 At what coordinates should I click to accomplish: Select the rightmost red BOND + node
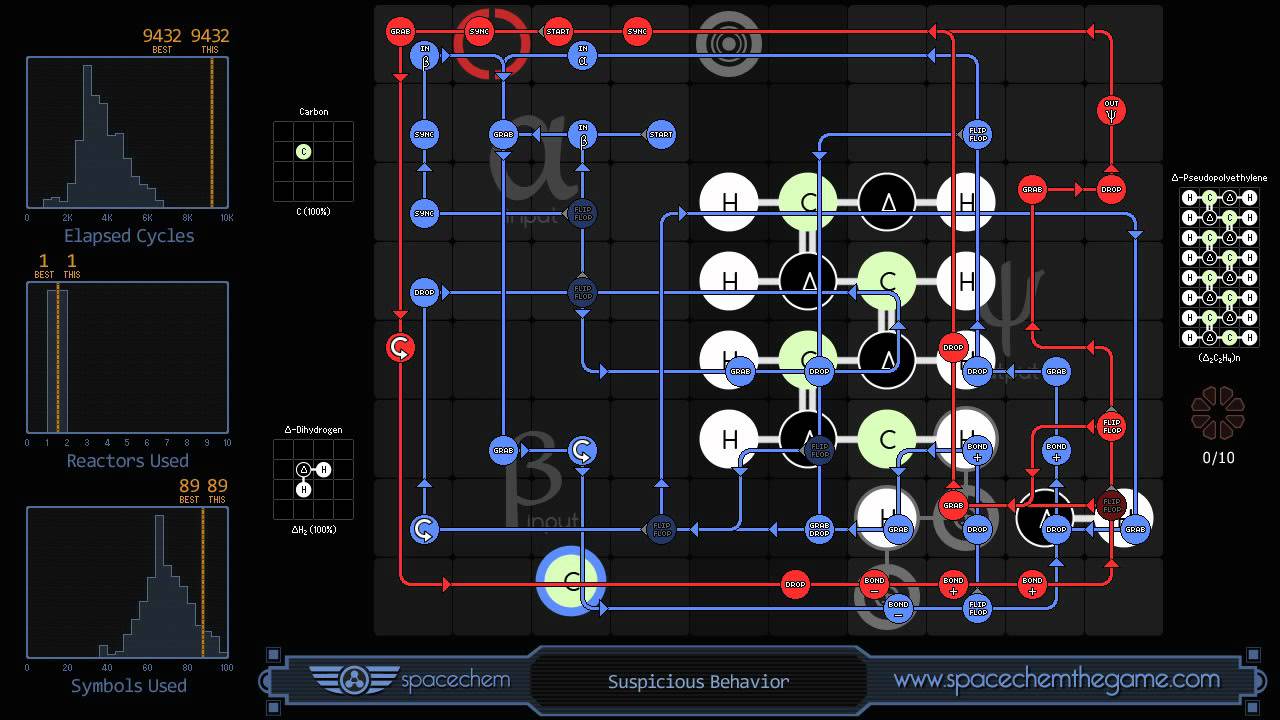[1032, 584]
